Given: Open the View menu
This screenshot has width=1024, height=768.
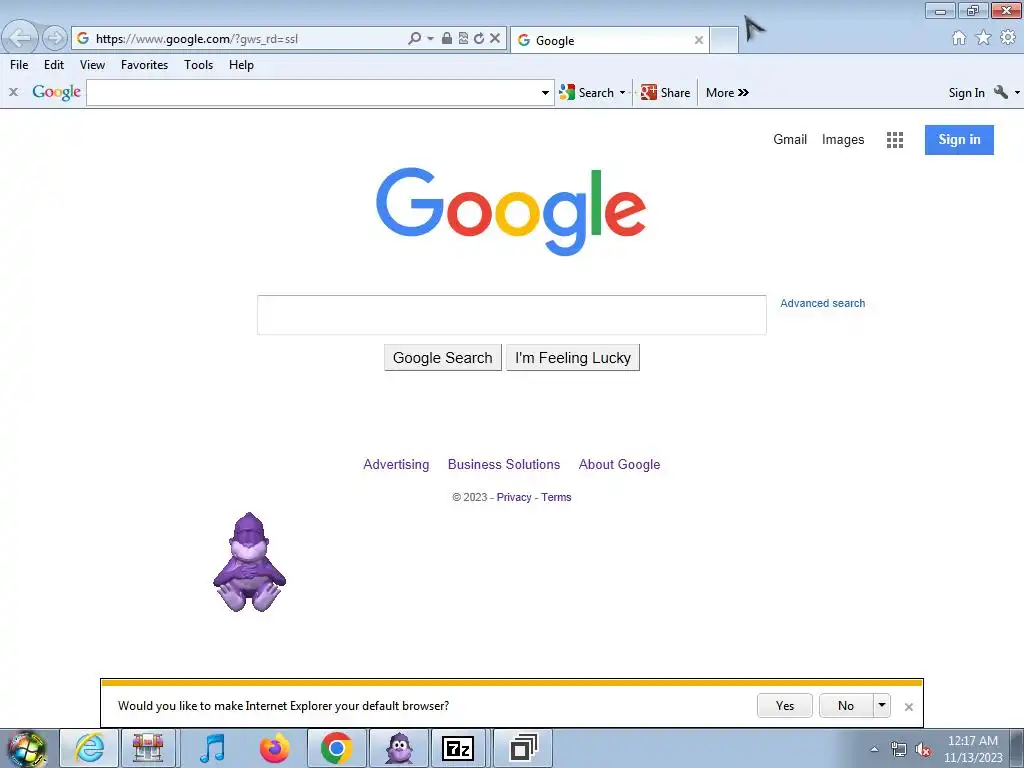Looking at the screenshot, I should click(92, 65).
